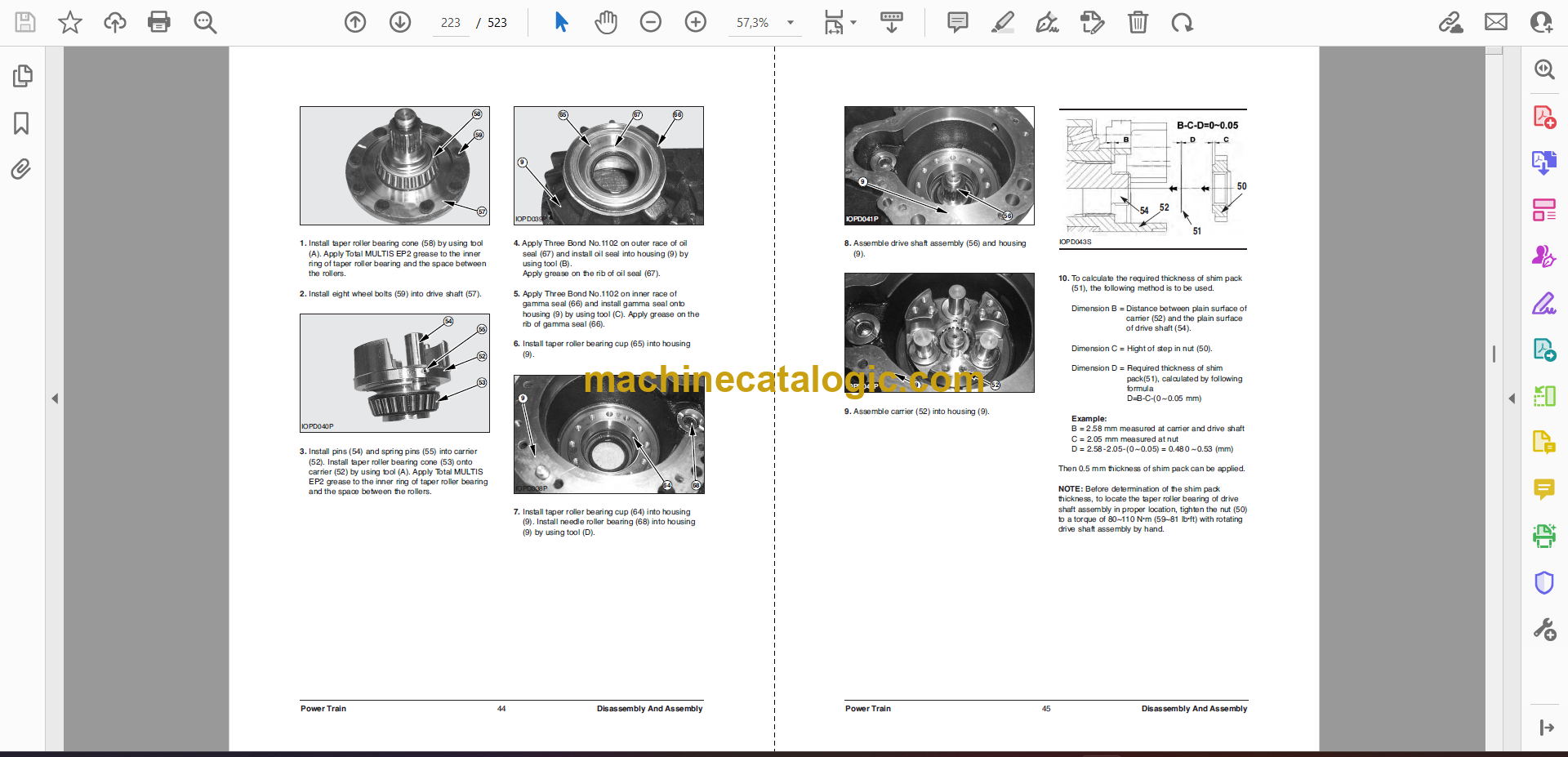
Task: Open the search tools magnifier in the right panel
Action: 1544,70
